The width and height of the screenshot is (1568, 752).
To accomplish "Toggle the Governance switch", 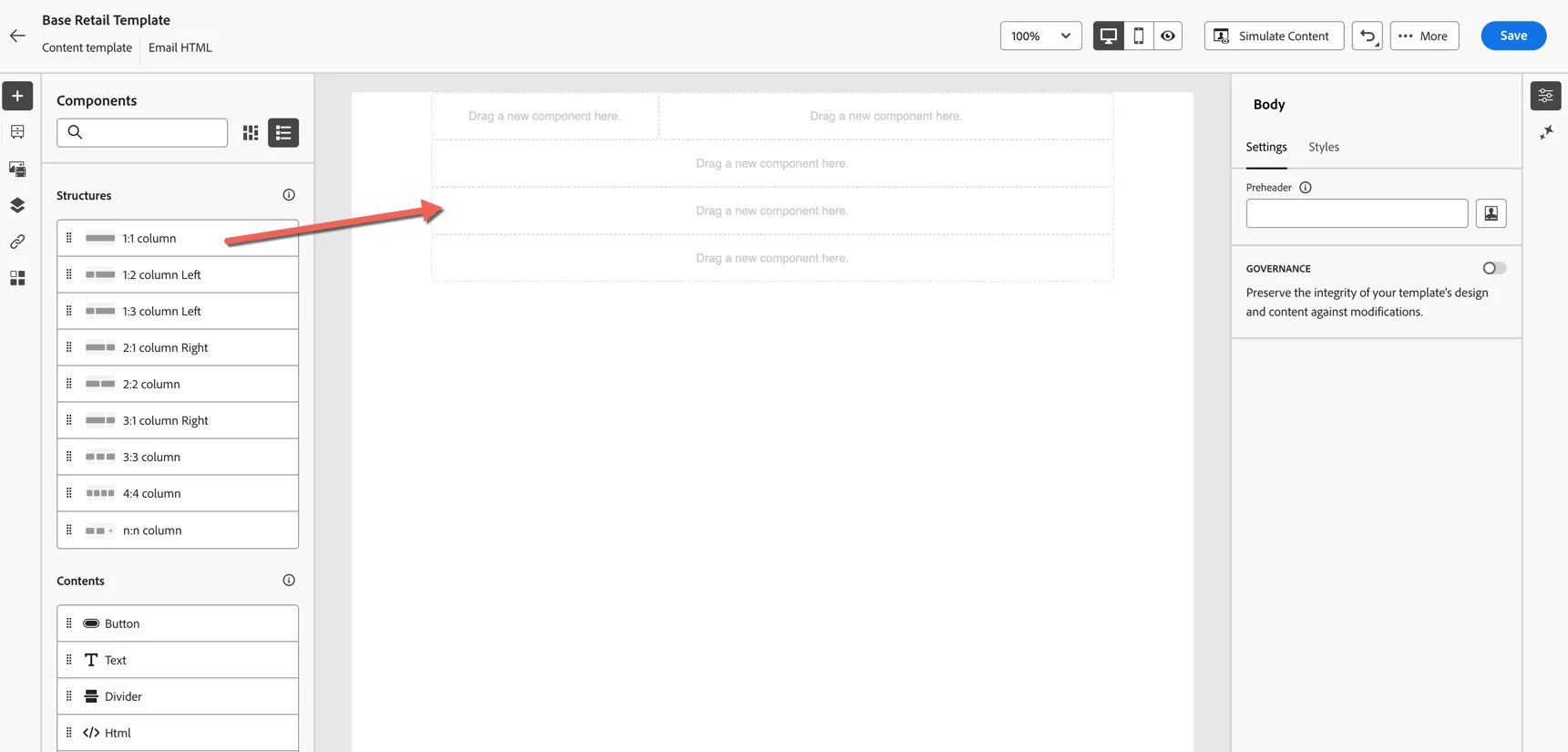I will pos(1494,268).
